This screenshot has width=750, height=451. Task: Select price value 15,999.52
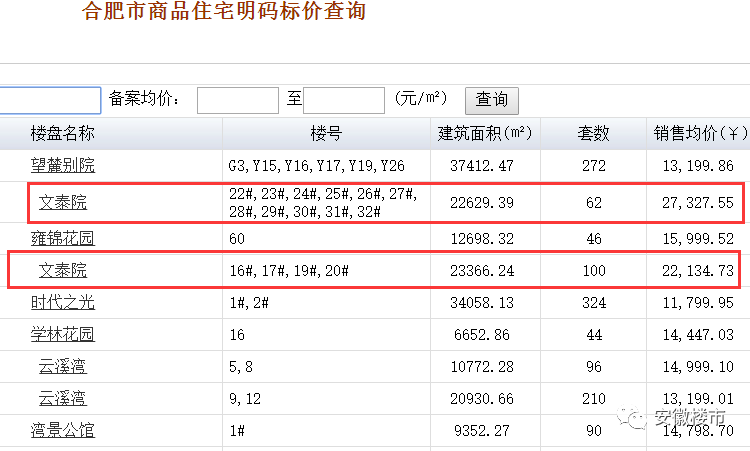pyautogui.click(x=698, y=239)
